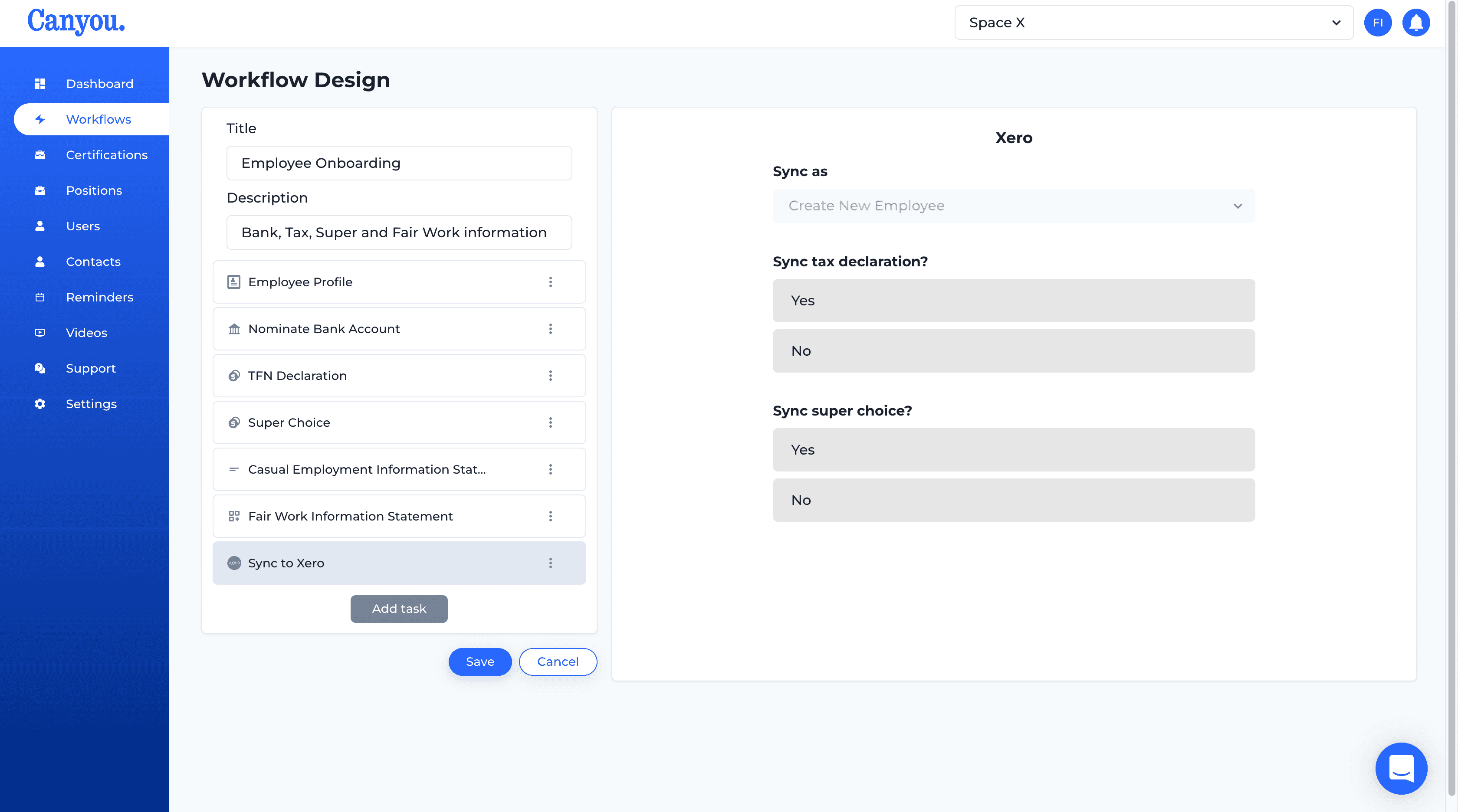Click the Workflows menu item
The height and width of the screenshot is (812, 1458).
(x=99, y=119)
